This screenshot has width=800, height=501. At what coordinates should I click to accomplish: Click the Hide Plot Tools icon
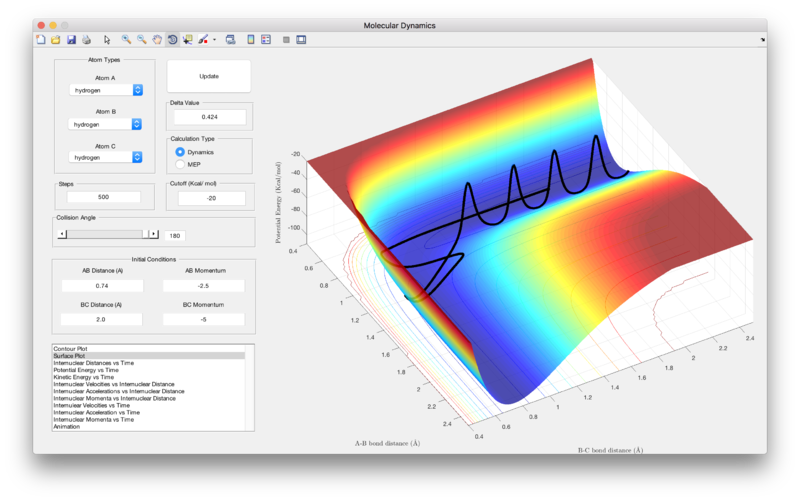pyautogui.click(x=286, y=40)
